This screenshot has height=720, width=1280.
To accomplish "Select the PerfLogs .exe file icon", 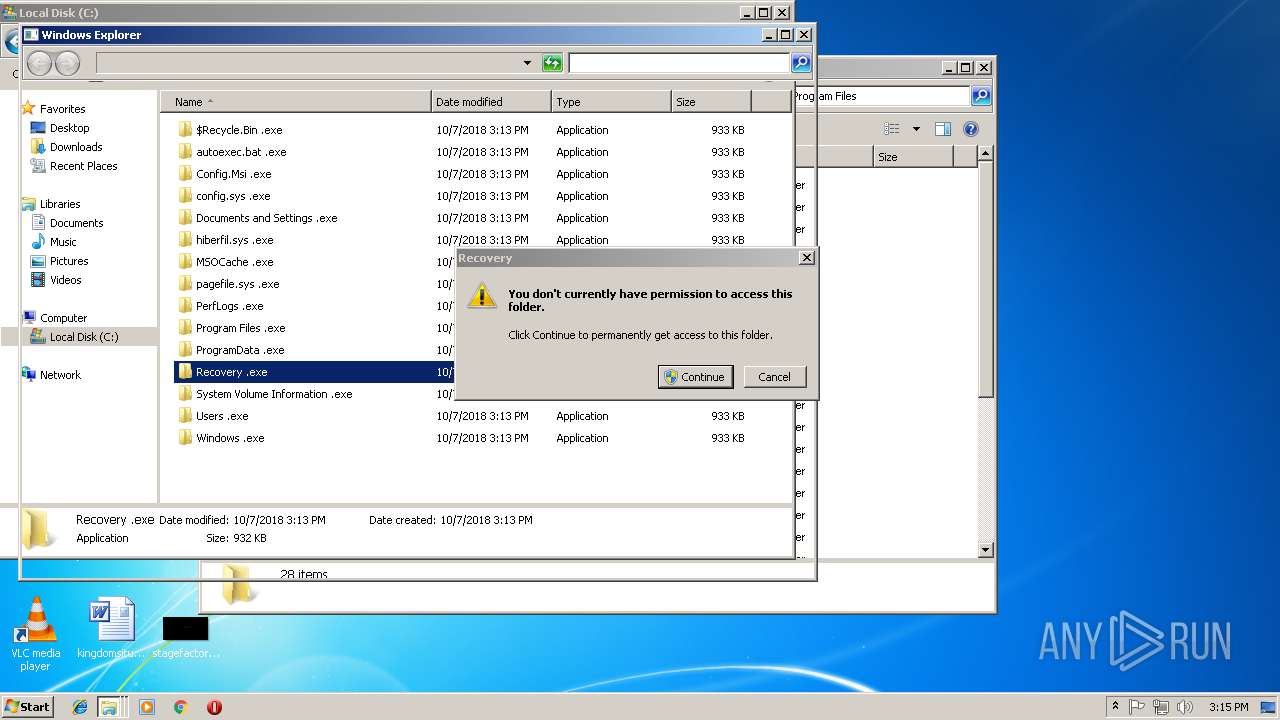I will coord(185,306).
